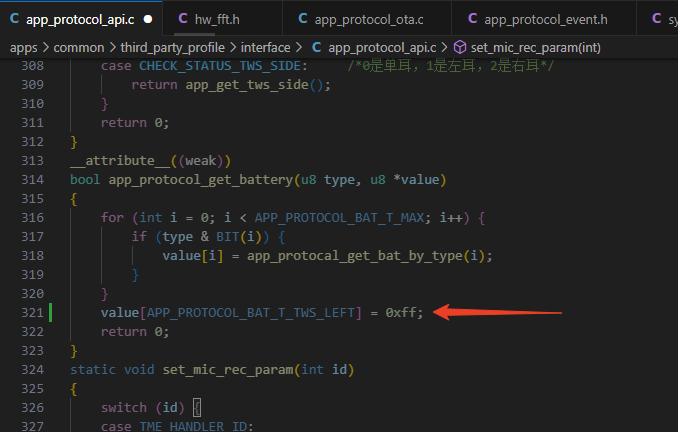The width and height of the screenshot is (678, 432).
Task: Click 'return 0;' on line 311
Action: point(135,123)
